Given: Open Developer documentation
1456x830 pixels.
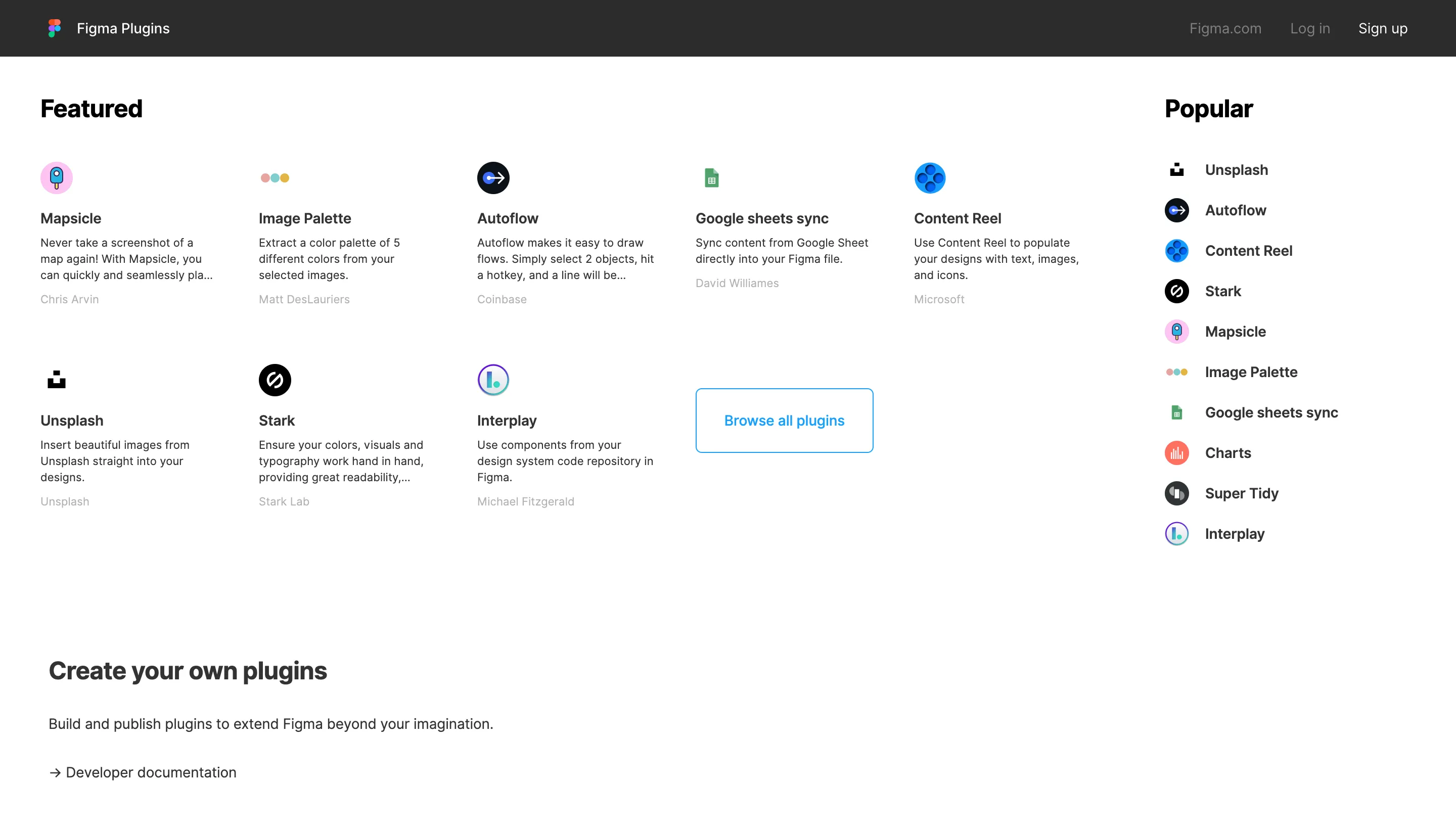Looking at the screenshot, I should point(150,772).
